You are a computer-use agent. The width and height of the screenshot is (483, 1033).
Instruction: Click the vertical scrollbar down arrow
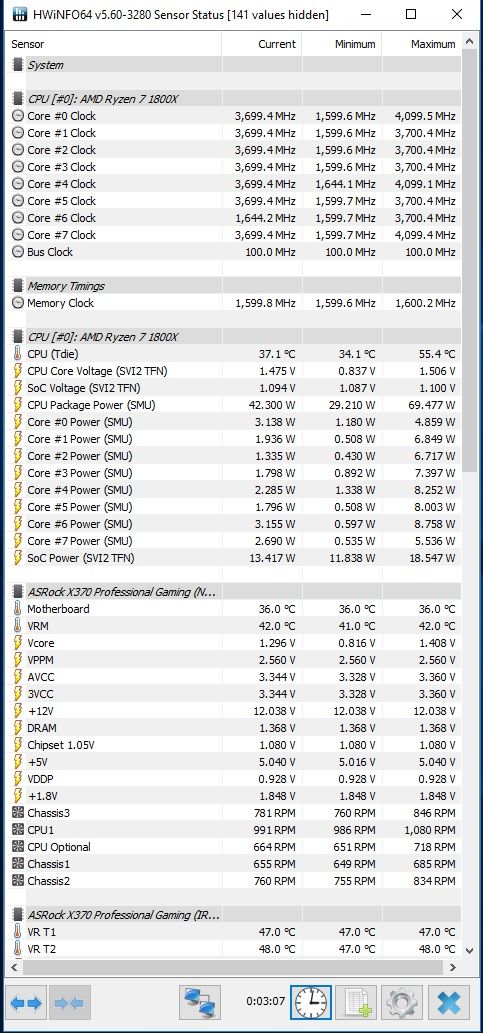coord(469,951)
